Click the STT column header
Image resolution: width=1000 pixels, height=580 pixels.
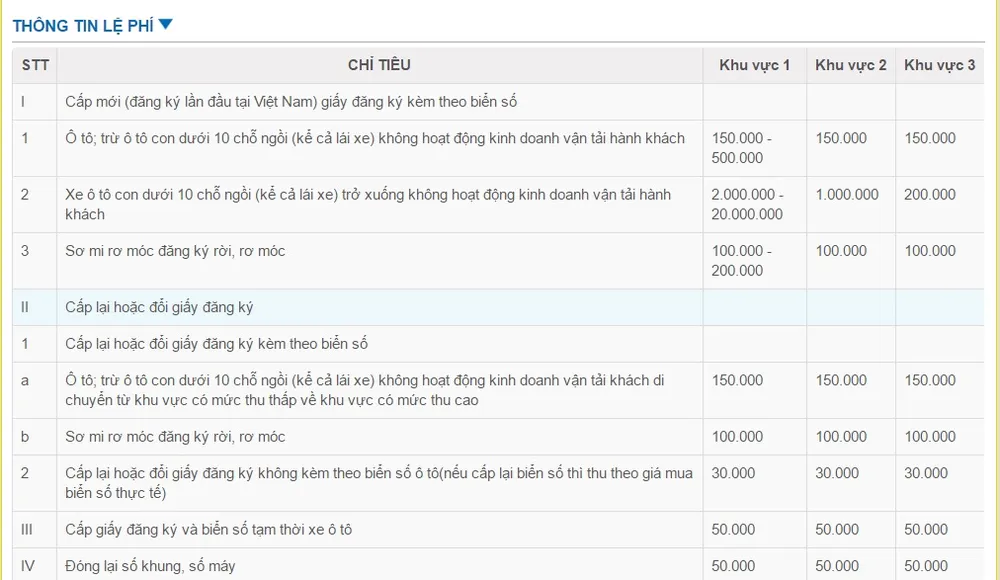click(x=33, y=65)
